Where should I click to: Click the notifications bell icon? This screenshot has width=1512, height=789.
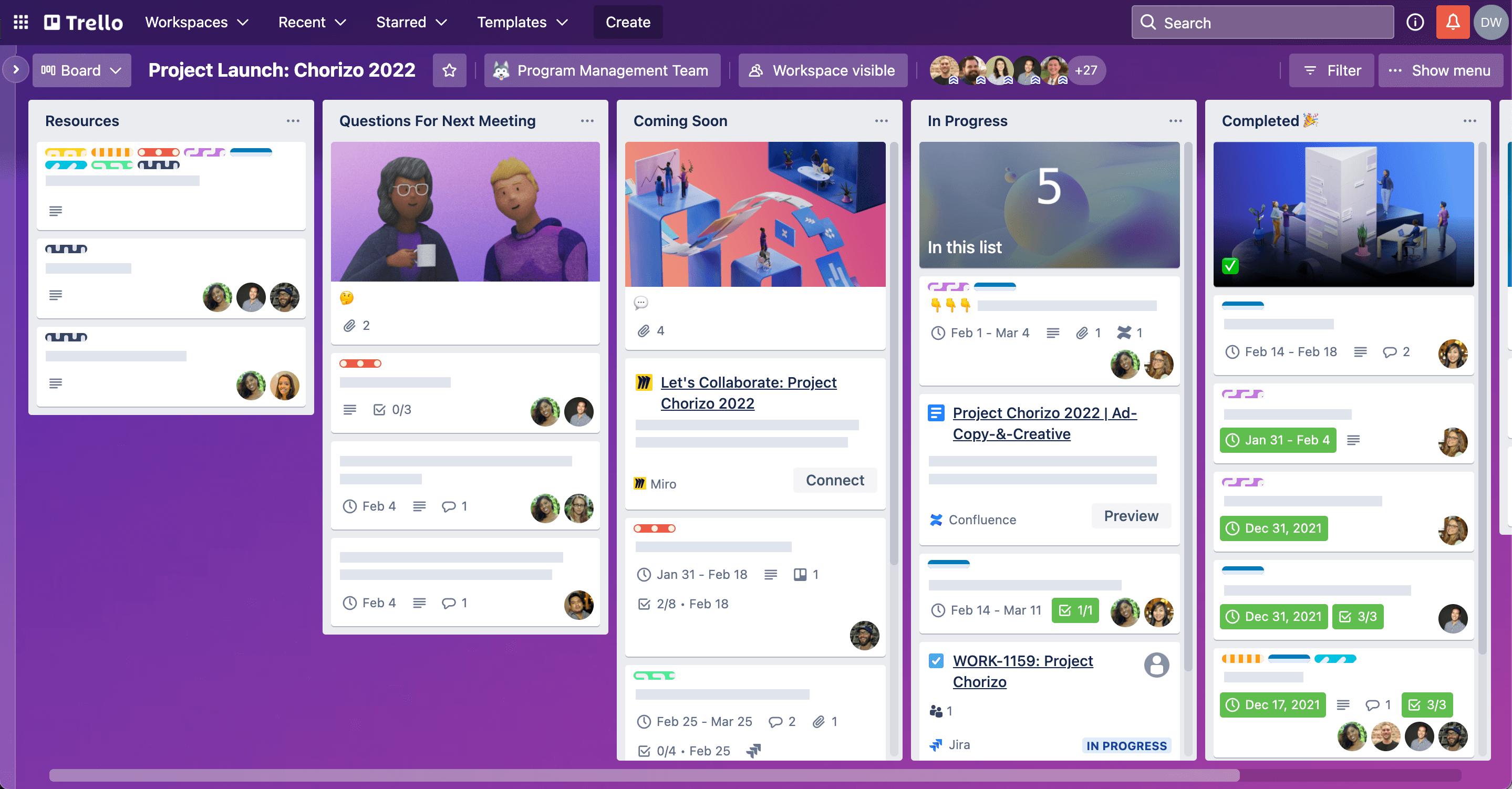click(1452, 22)
